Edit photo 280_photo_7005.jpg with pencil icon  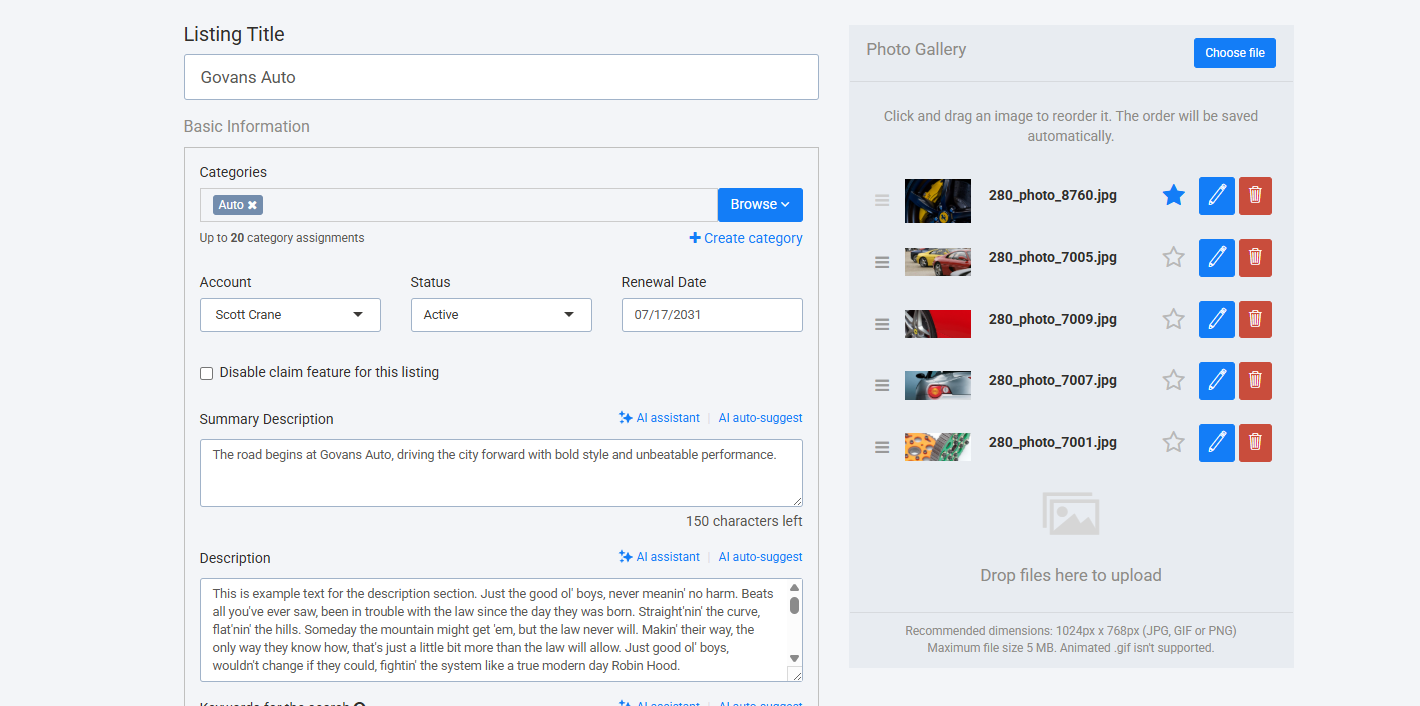pos(1217,258)
